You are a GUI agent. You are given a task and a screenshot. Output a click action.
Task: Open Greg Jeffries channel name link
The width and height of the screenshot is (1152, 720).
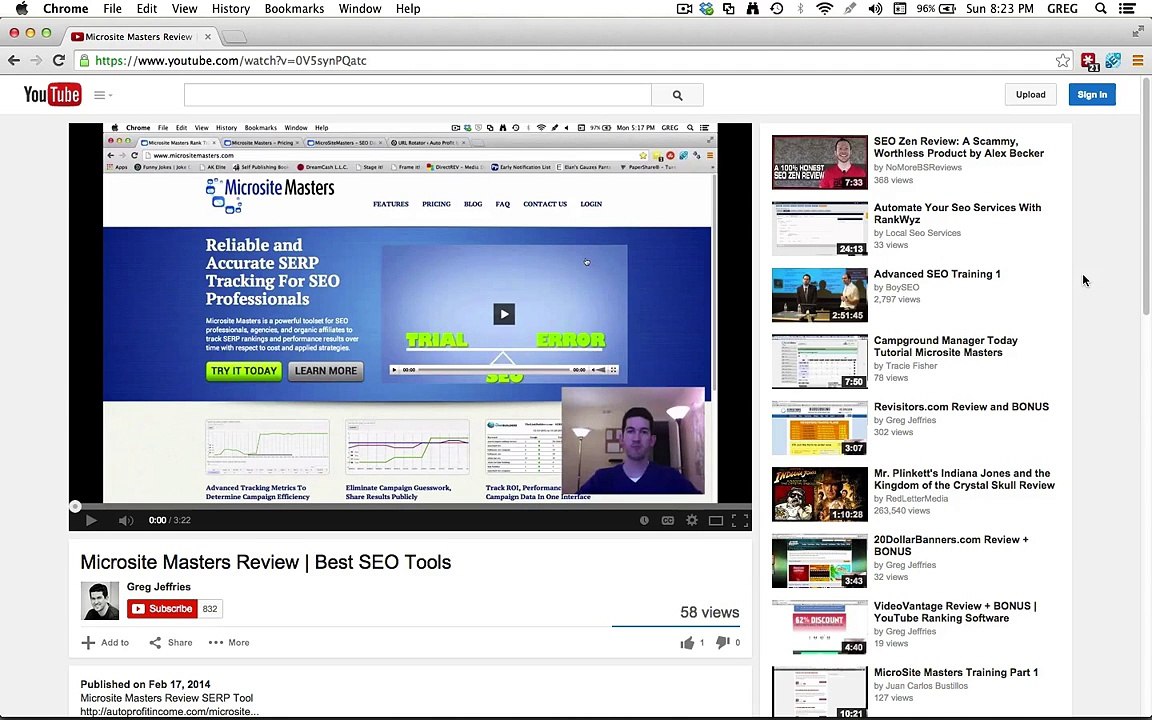coord(159,586)
